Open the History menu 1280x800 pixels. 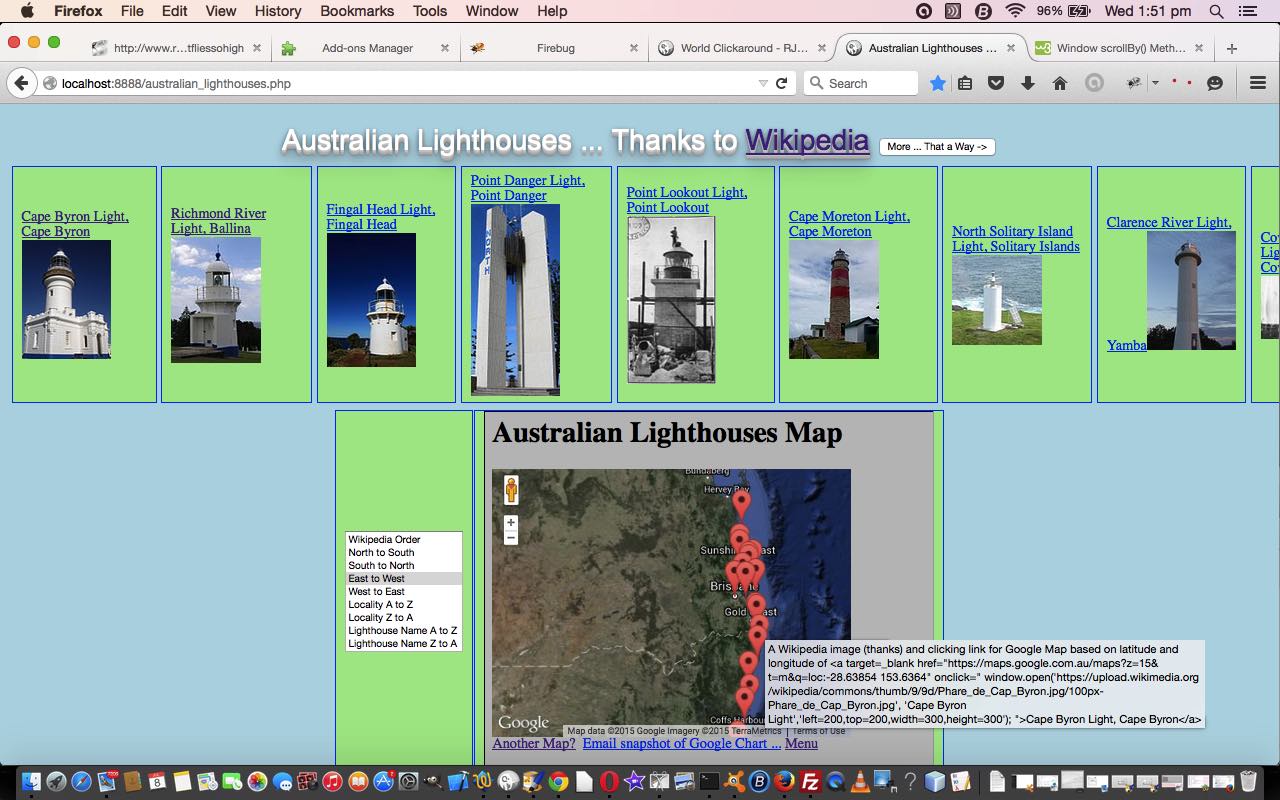click(278, 11)
